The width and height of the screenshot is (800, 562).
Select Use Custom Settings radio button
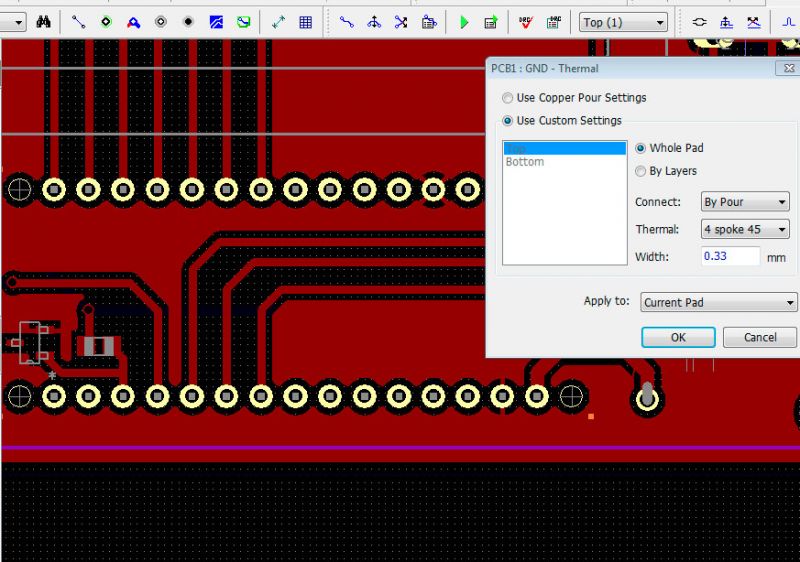[x=506, y=121]
